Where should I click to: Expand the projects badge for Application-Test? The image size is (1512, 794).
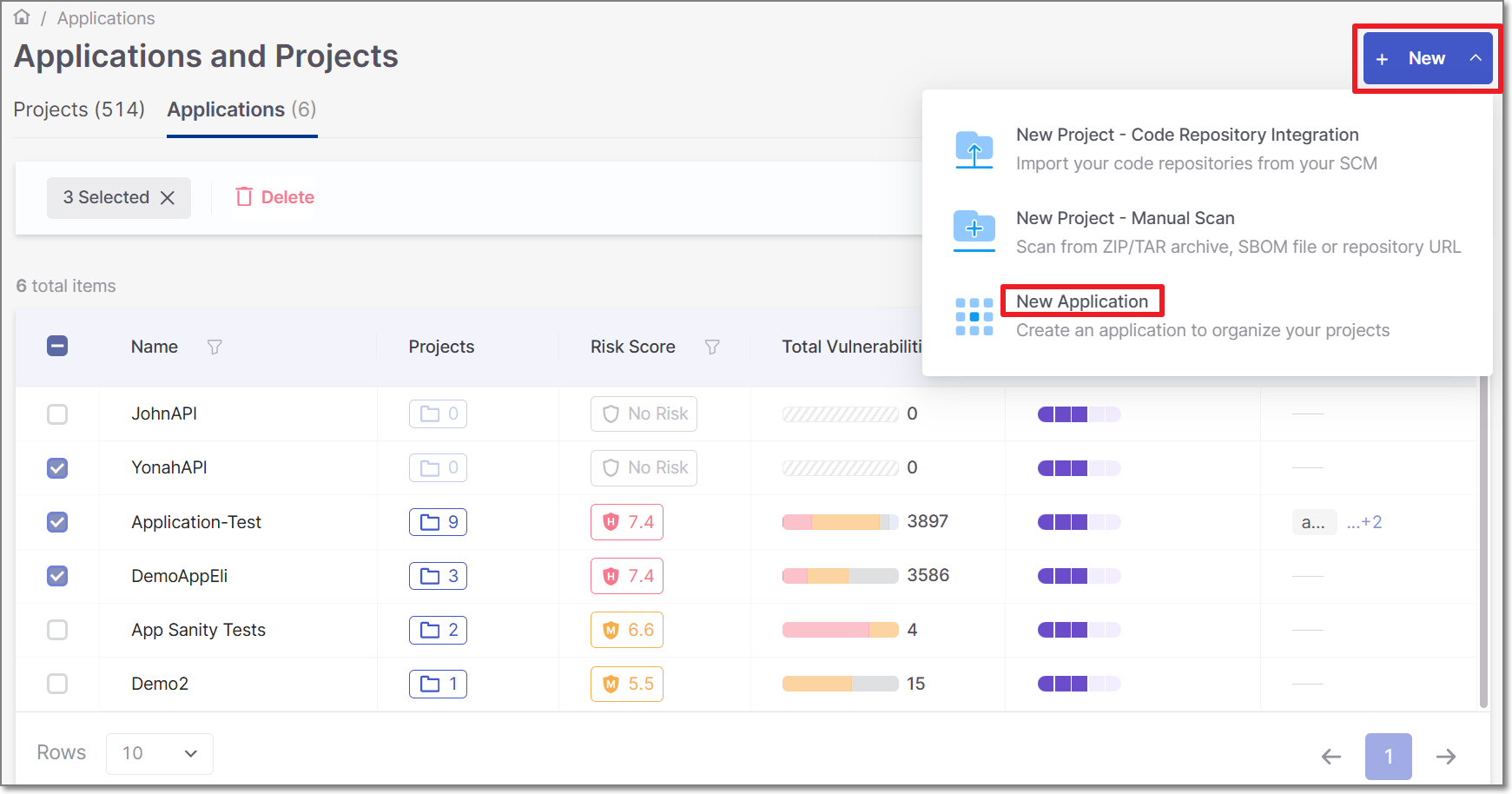(438, 521)
